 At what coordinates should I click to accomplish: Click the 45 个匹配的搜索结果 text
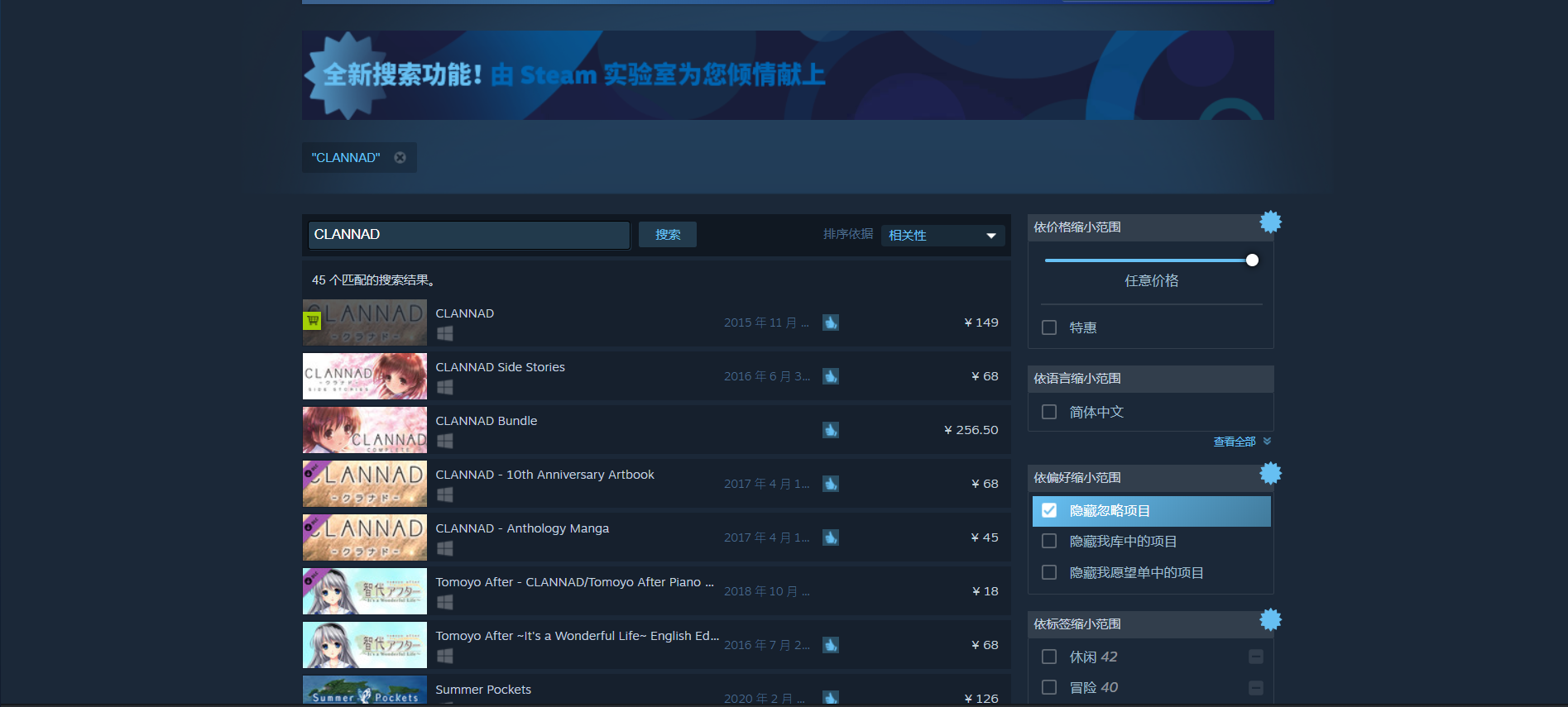coord(373,280)
